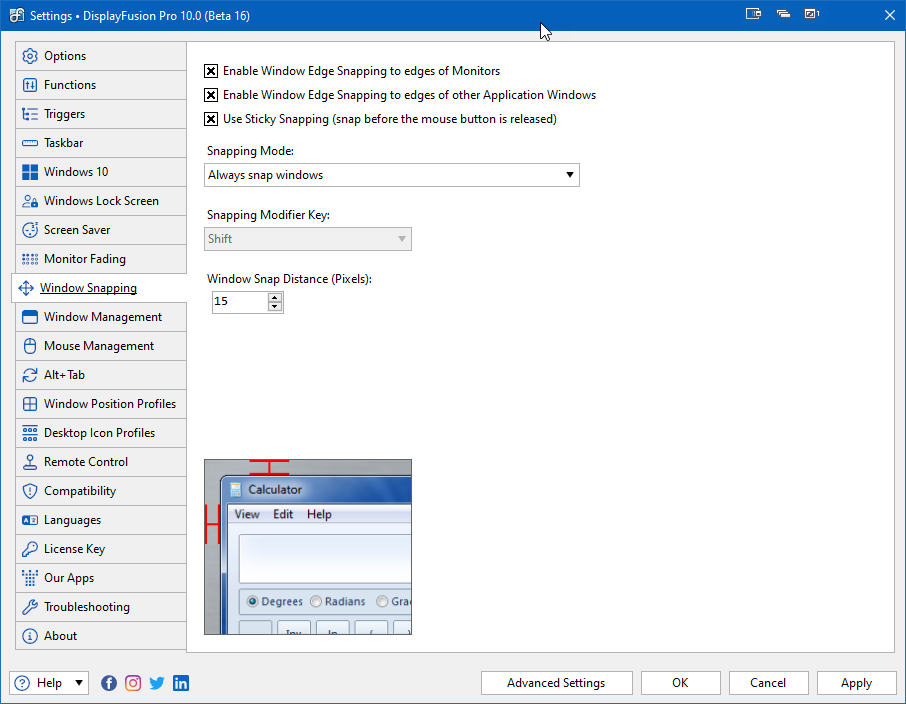This screenshot has width=906, height=704.
Task: Click the Advanced Settings button
Action: (556, 683)
